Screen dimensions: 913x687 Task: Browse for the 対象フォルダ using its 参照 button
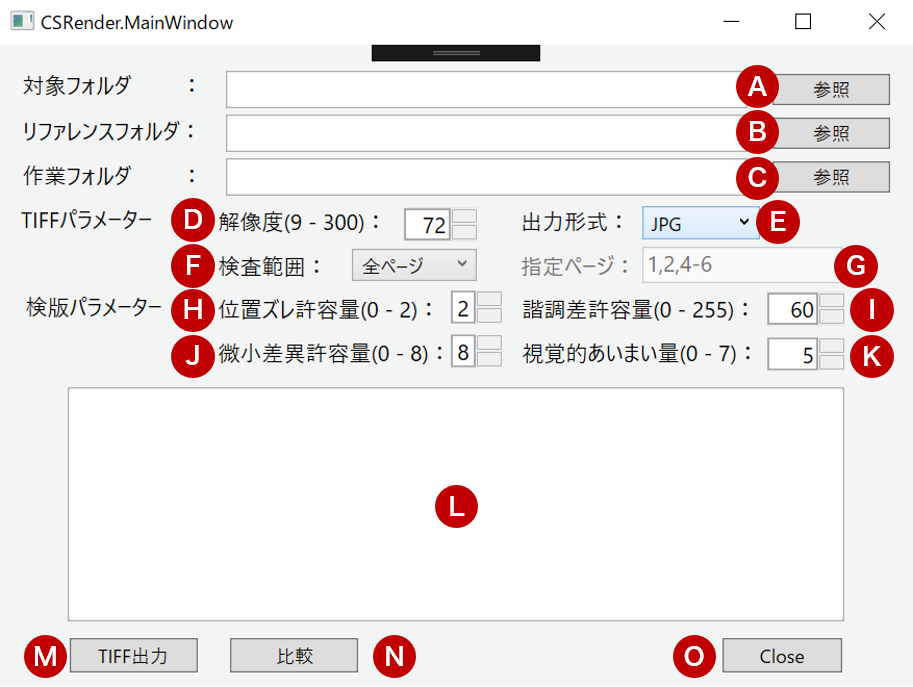833,89
